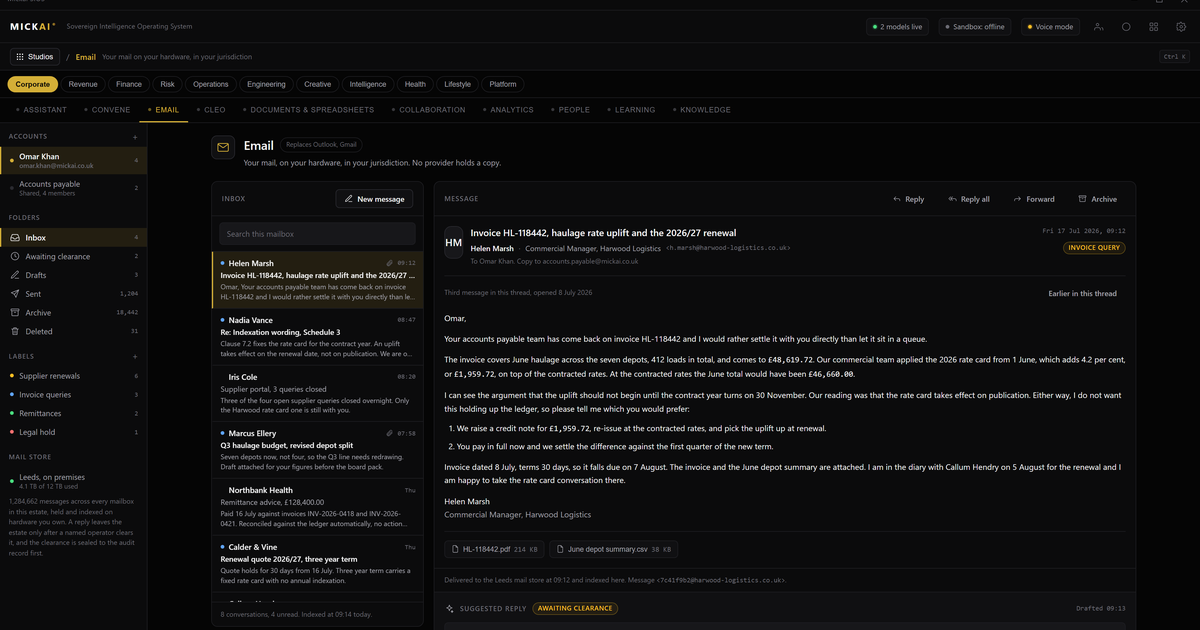This screenshot has width=1200, height=630.
Task: Open the Cleo tab
Action: tap(211, 110)
